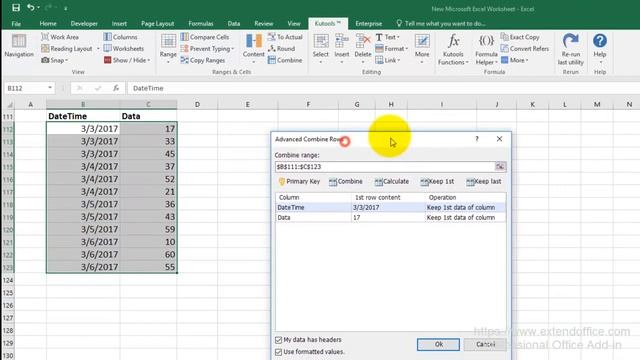This screenshot has height=360, width=640.
Task: Click the Primary Key button
Action: [x=299, y=181]
